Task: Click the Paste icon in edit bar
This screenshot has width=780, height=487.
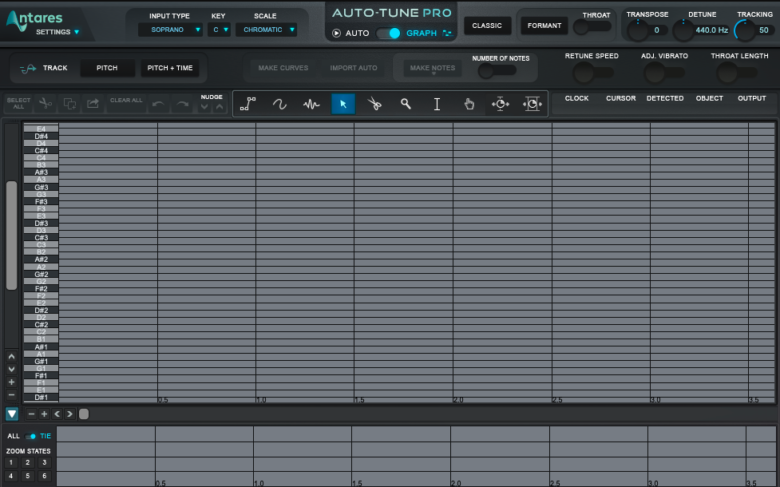Action: click(93, 103)
